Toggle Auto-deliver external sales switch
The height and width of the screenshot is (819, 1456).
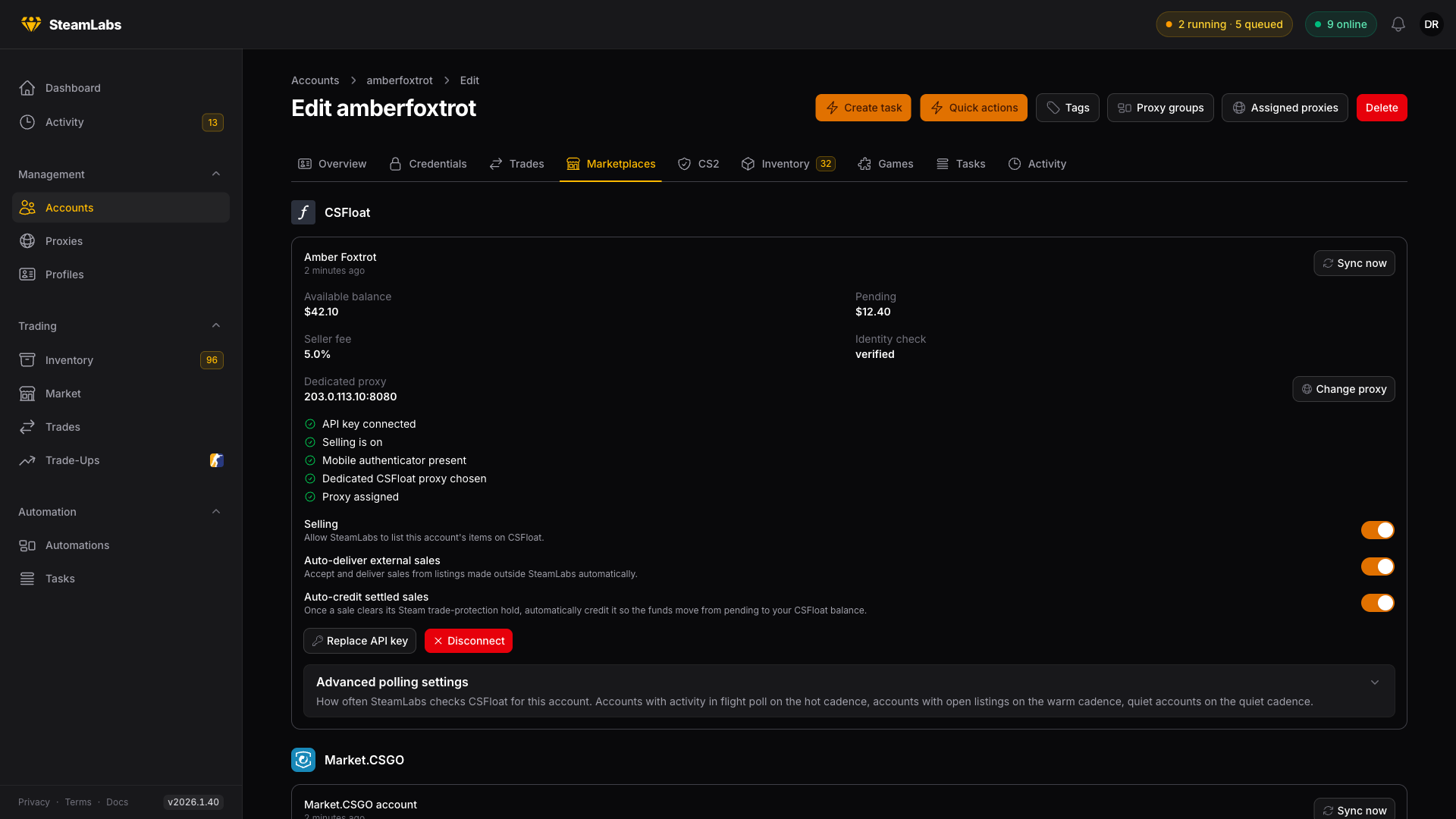point(1377,566)
